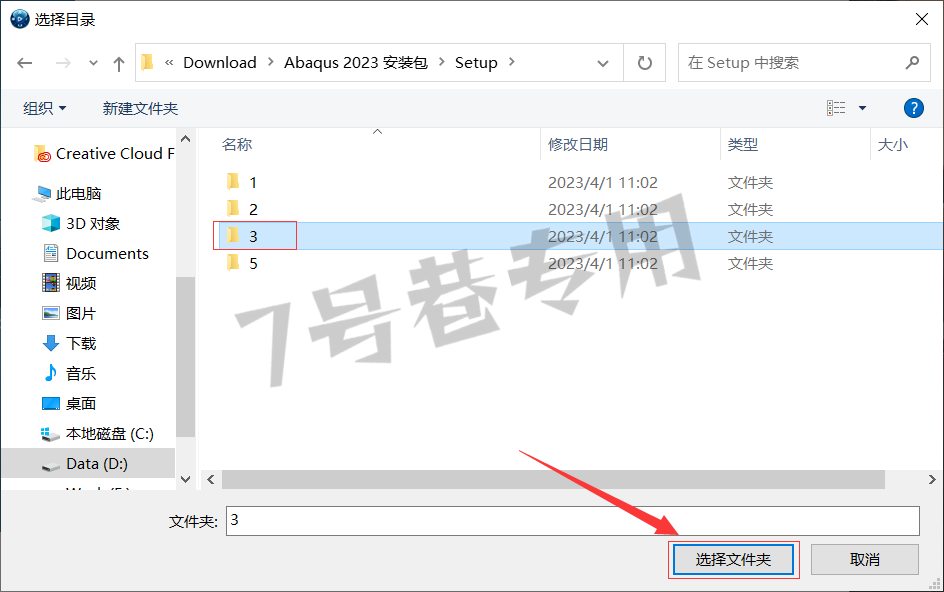Click 取消 button

pos(865,560)
